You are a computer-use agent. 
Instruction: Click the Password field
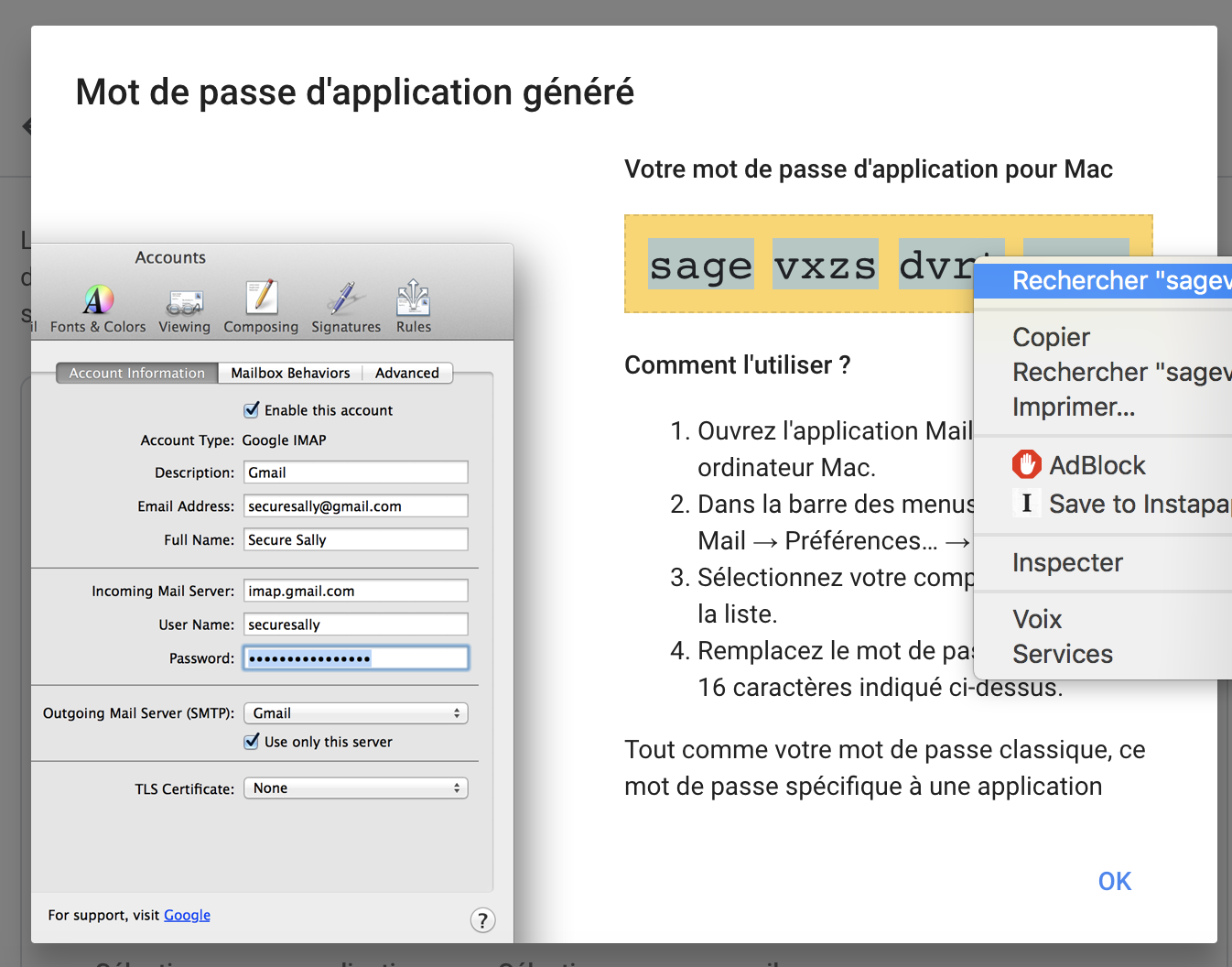[x=356, y=657]
